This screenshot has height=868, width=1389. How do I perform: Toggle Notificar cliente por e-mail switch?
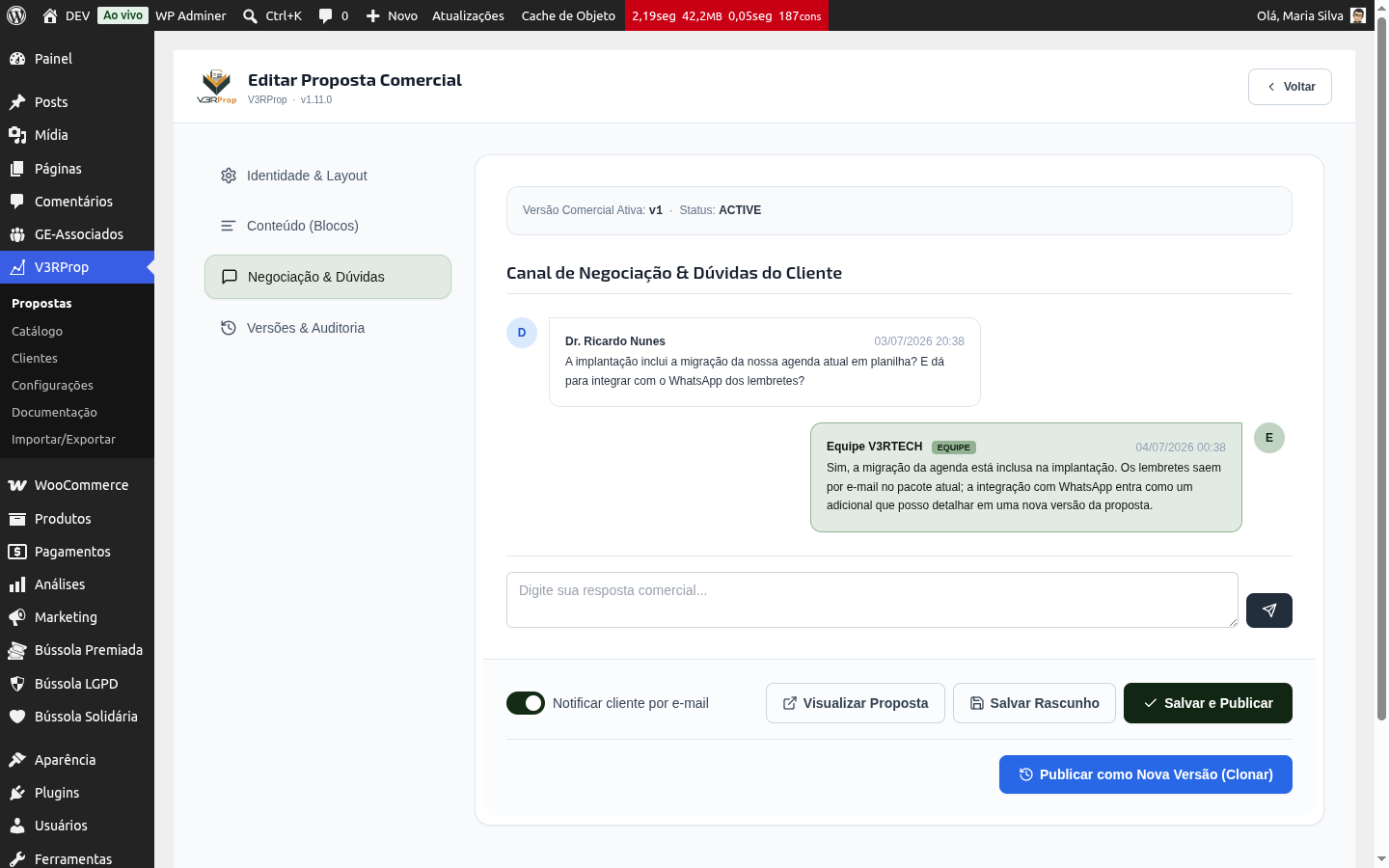point(526,703)
